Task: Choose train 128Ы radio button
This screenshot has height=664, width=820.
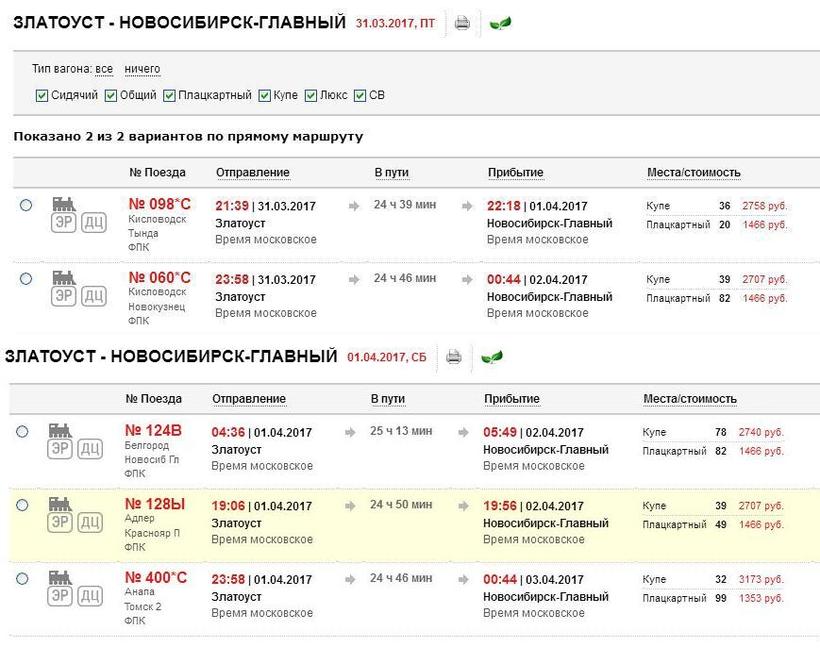Action: click(x=22, y=505)
